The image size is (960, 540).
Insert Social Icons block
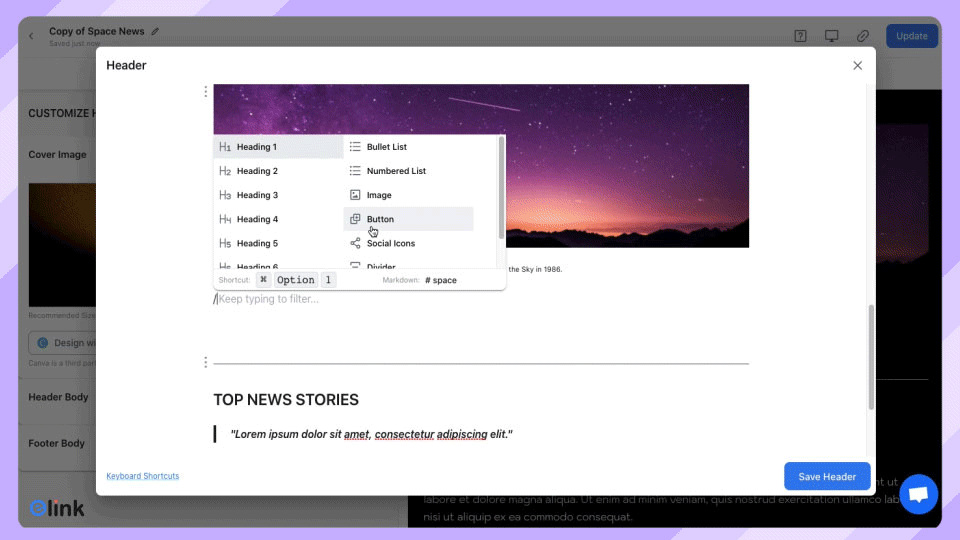408,243
